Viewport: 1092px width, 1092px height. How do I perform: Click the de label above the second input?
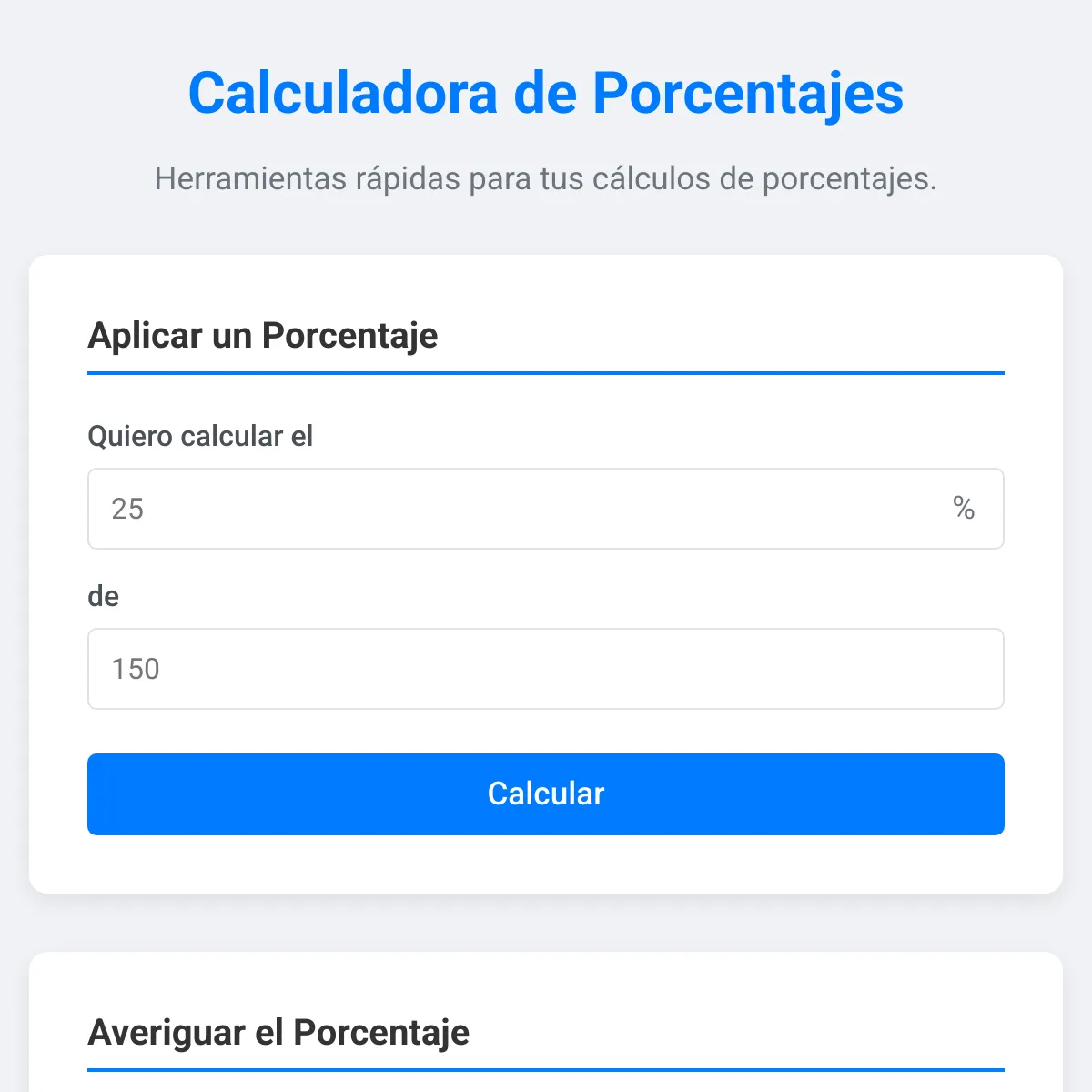coord(105,596)
